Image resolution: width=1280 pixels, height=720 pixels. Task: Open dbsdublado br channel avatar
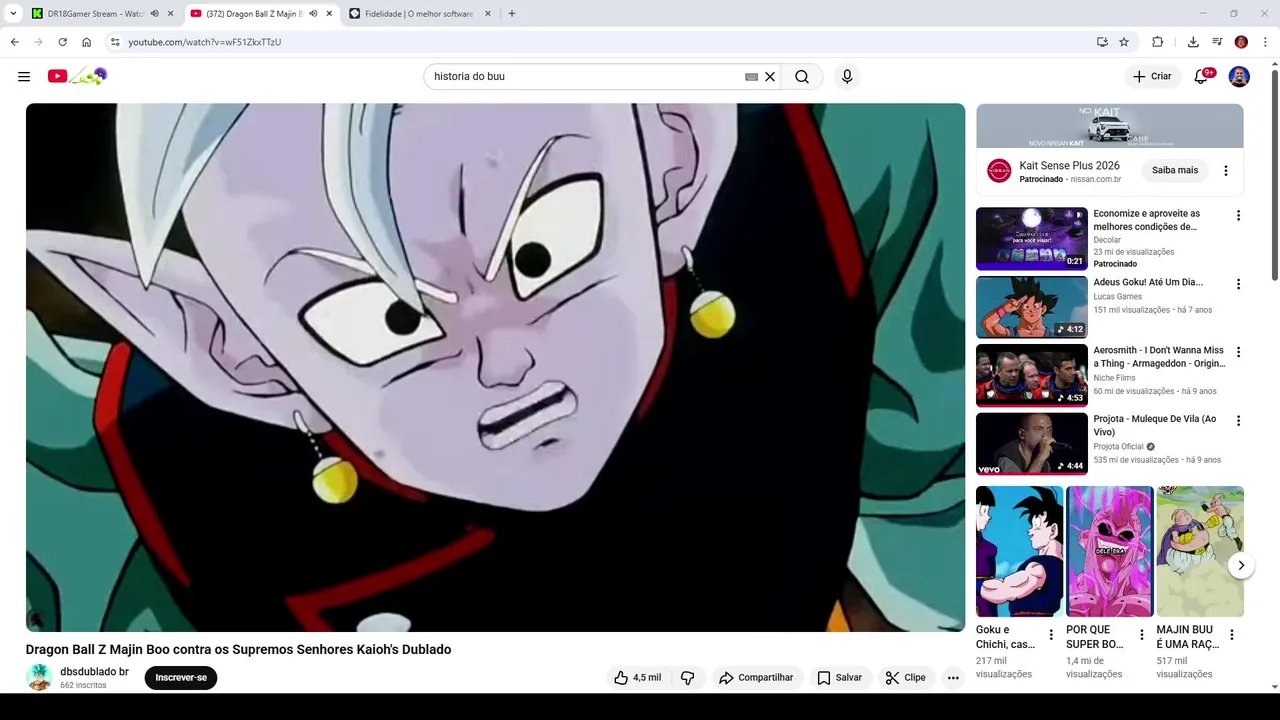tap(39, 678)
